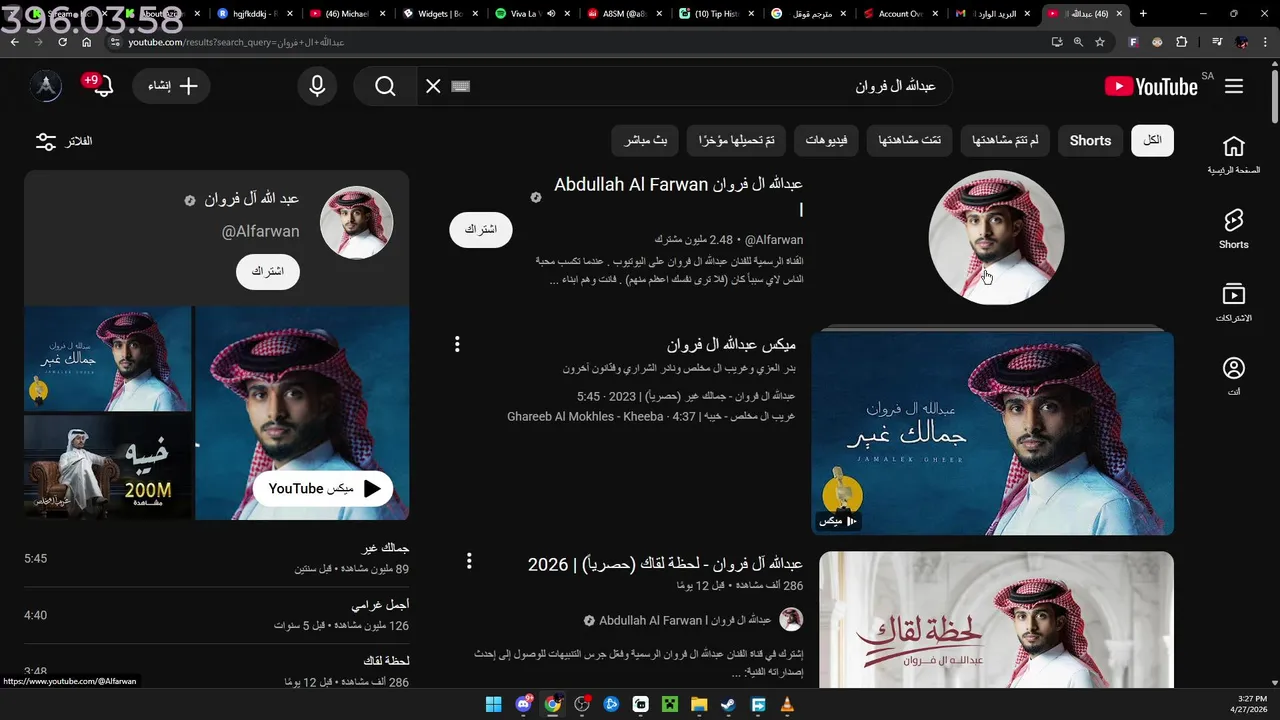Select the الكل filter chip
This screenshot has width=1280, height=720.
1152,141
